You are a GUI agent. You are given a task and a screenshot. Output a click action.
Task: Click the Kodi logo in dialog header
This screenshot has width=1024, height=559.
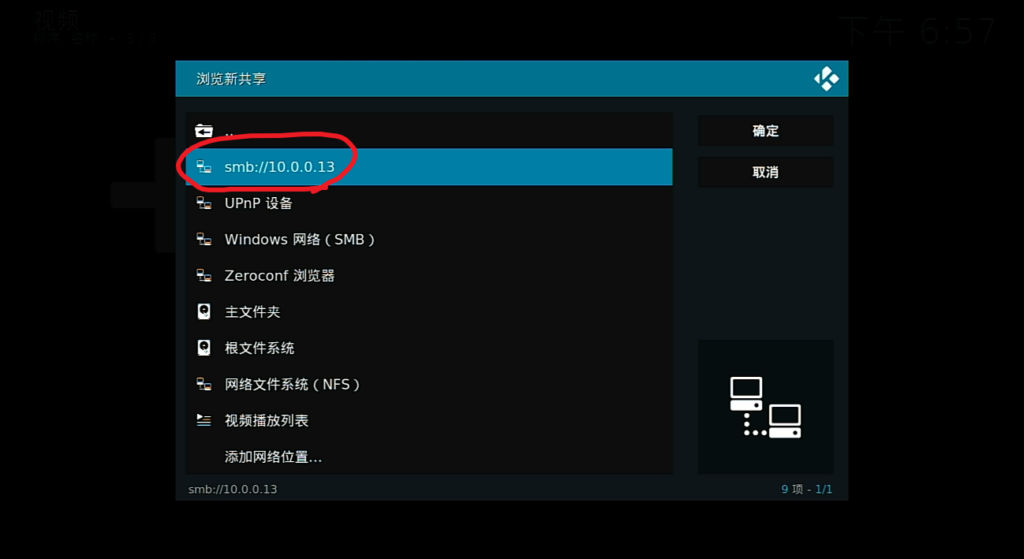[x=826, y=78]
